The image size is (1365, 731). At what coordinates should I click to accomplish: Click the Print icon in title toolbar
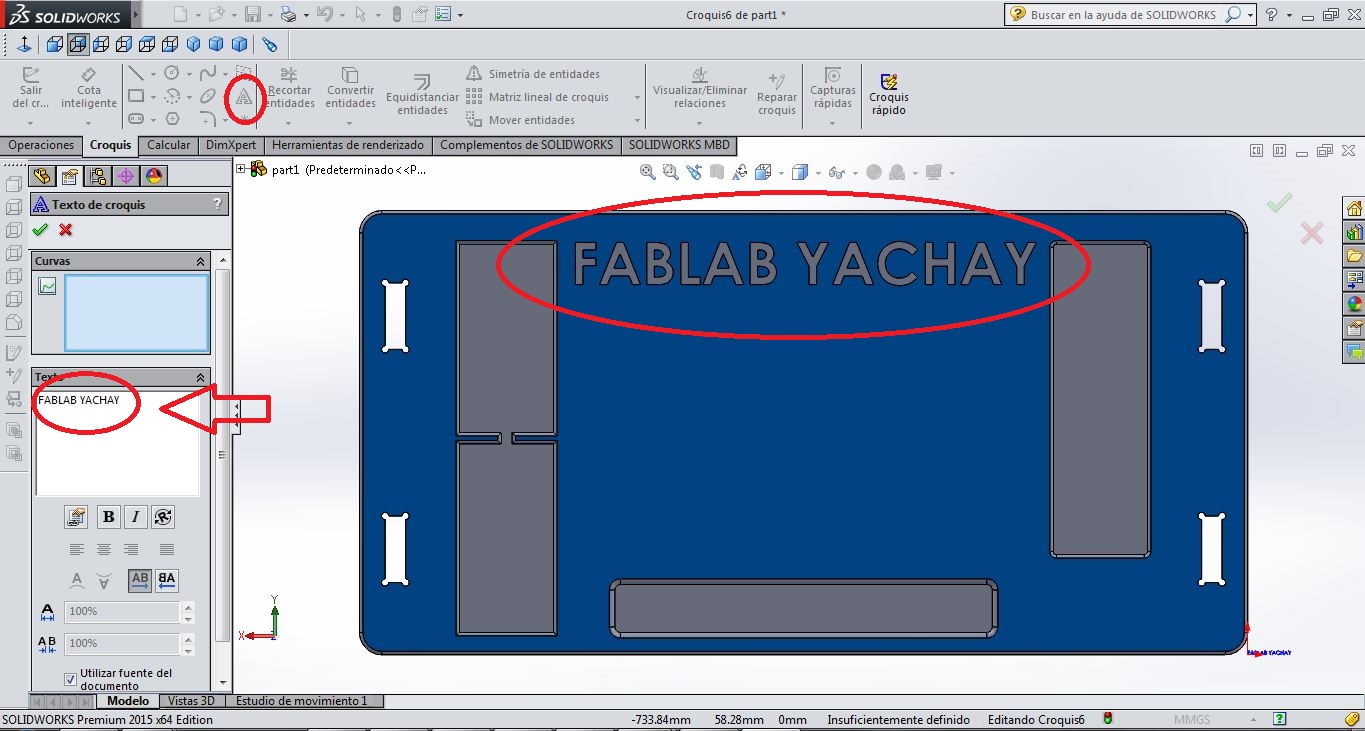coord(288,14)
